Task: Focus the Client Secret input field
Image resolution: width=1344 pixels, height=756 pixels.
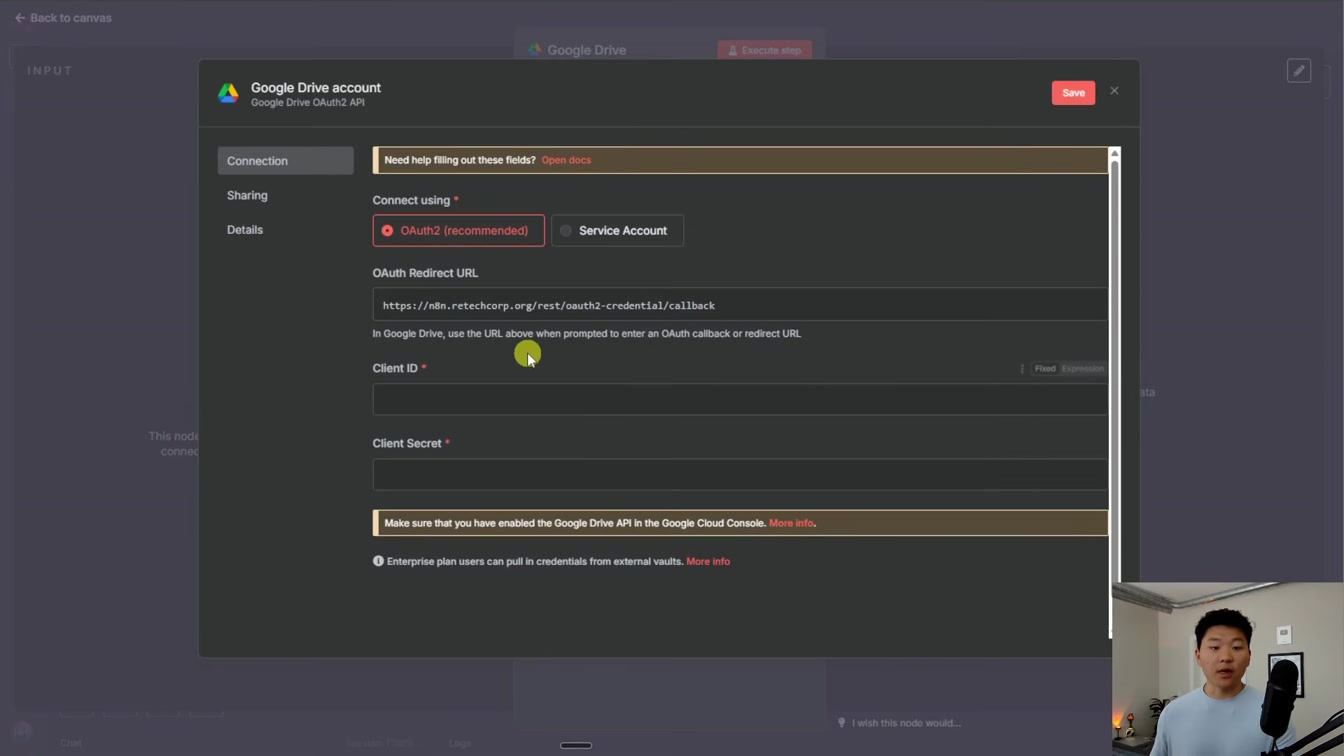Action: tap(740, 474)
